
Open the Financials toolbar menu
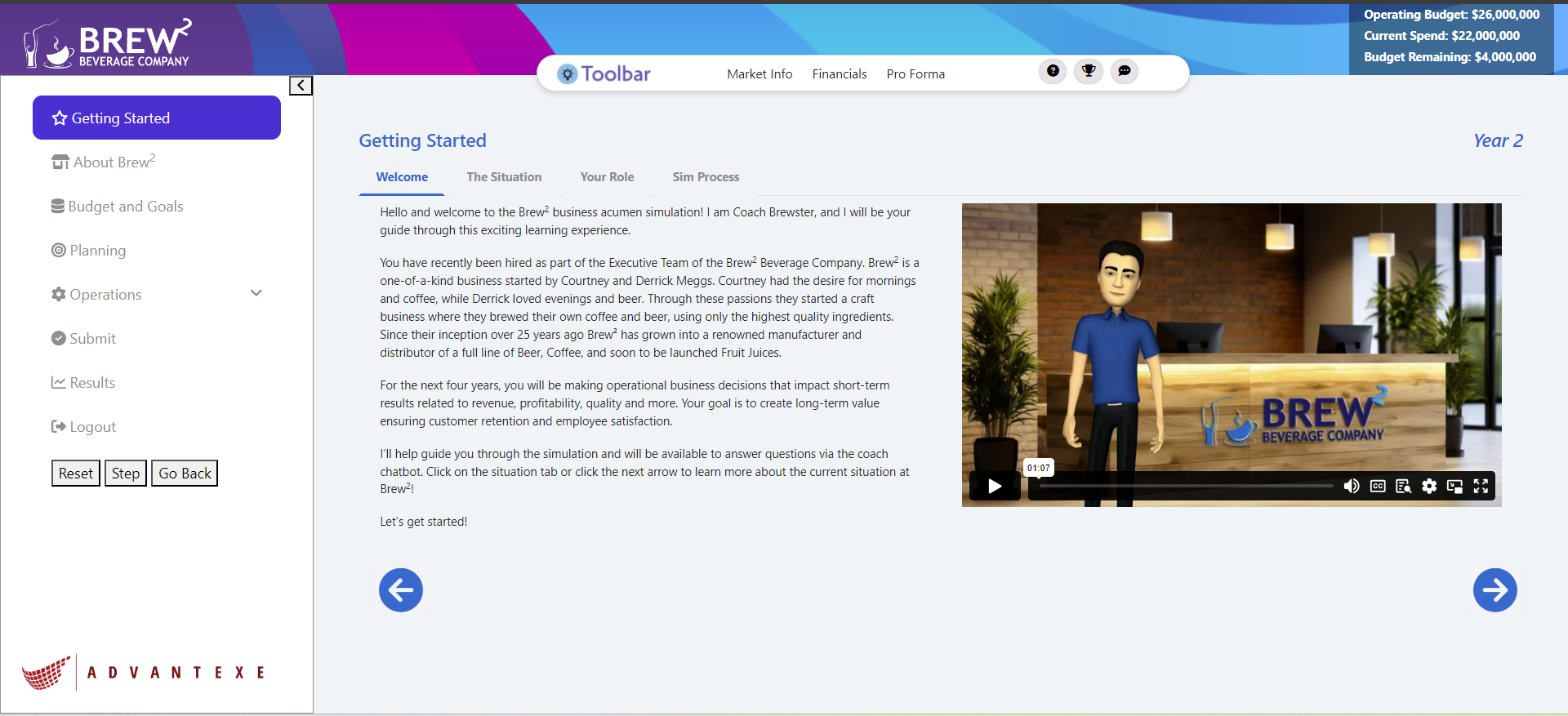[839, 74]
